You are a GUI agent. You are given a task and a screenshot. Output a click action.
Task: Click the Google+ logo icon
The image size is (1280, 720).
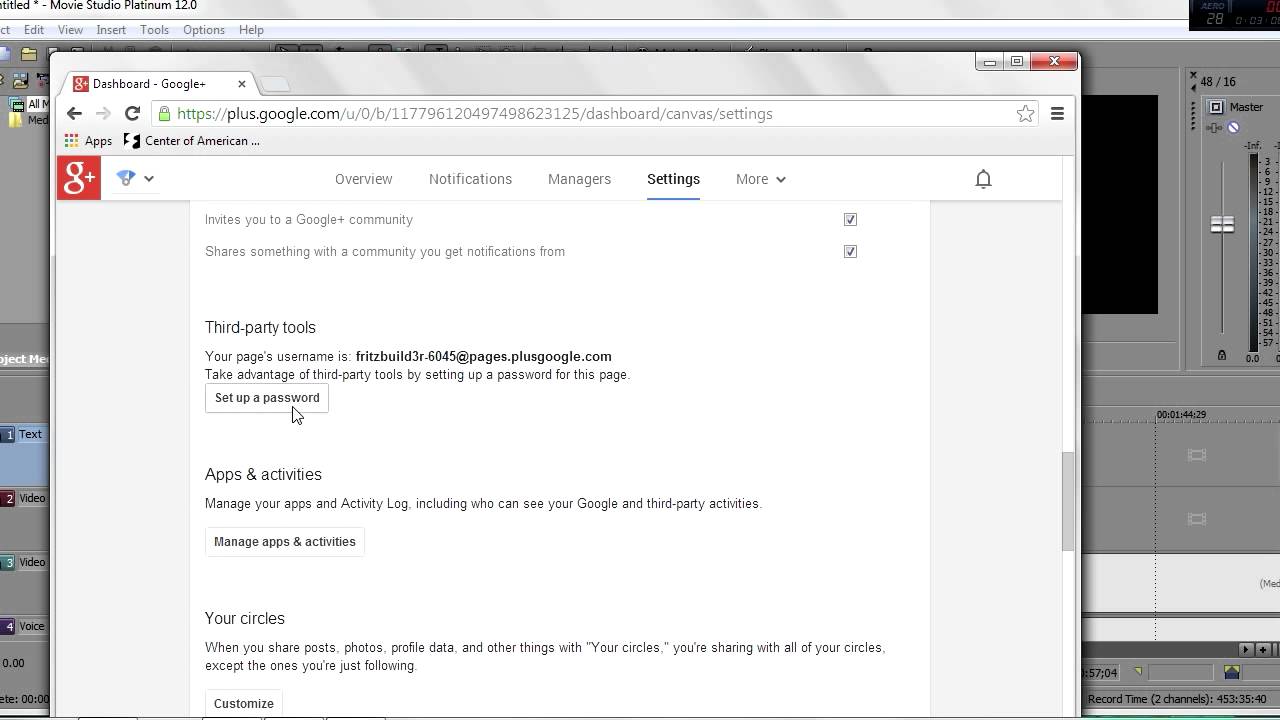[79, 178]
